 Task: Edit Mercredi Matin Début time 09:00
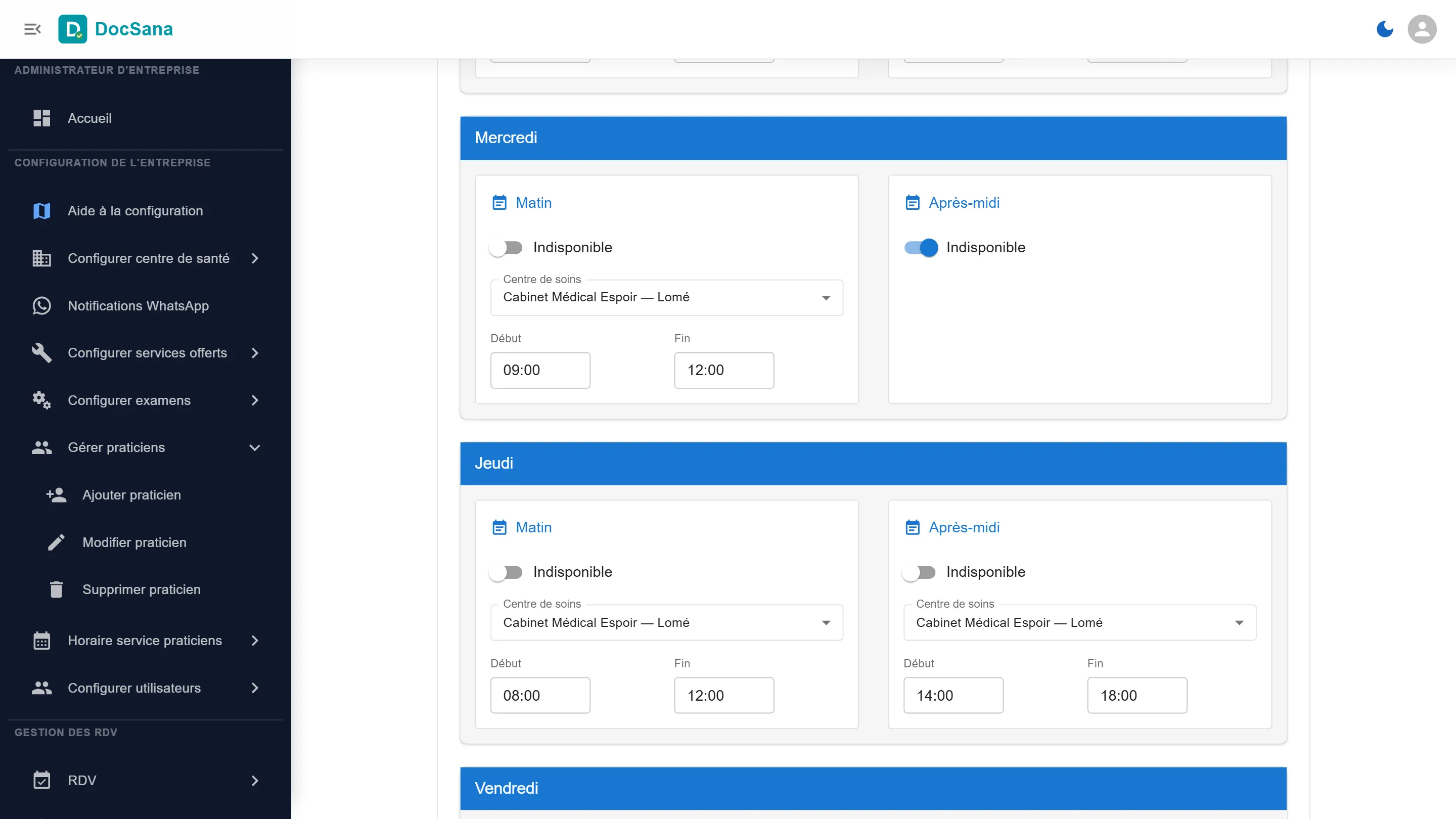pyautogui.click(x=540, y=370)
